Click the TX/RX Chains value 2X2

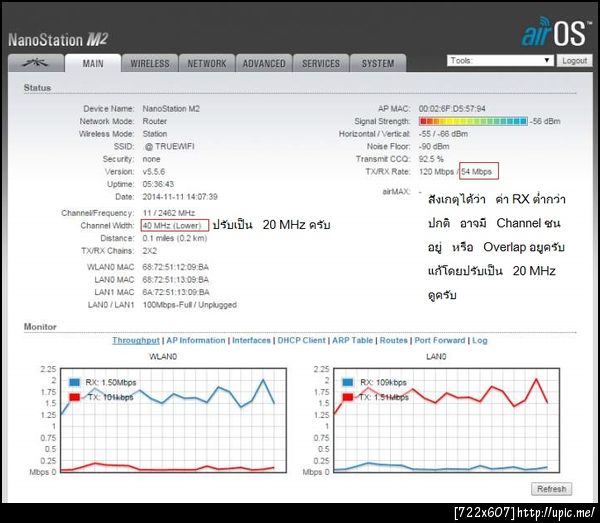150,251
